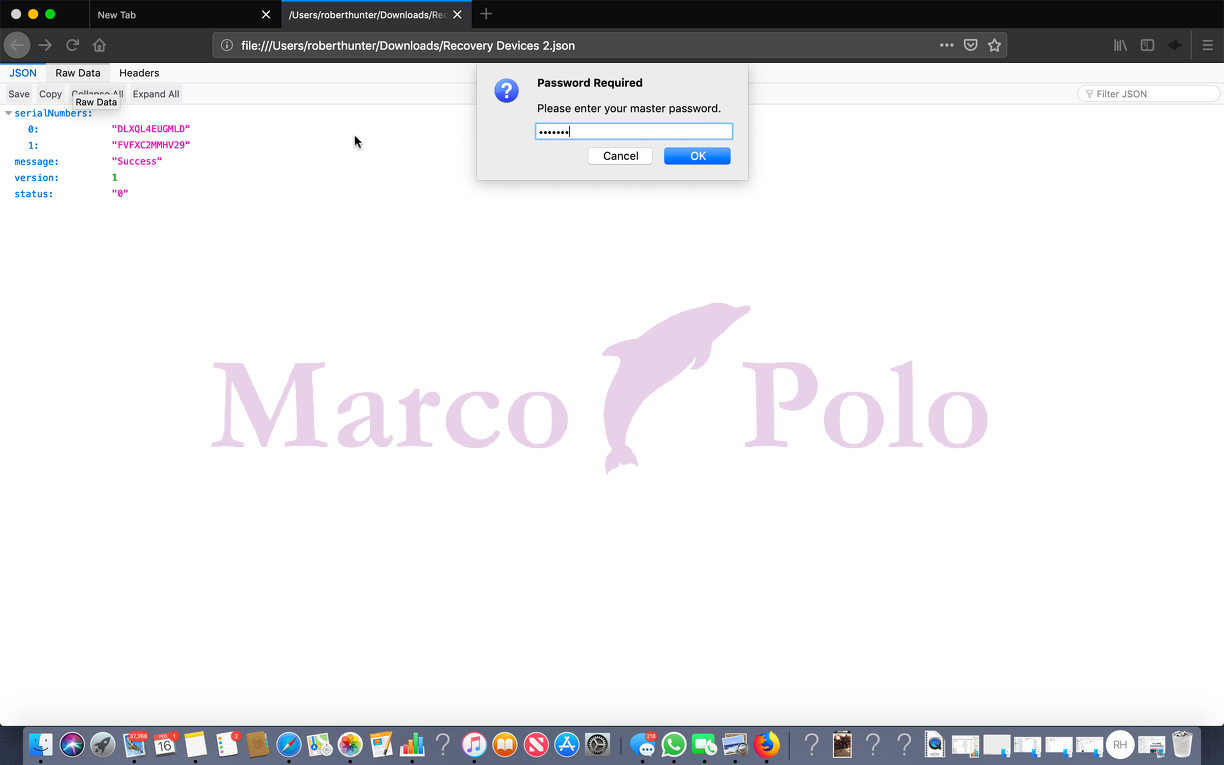Select the message "Success" value

[x=137, y=161]
